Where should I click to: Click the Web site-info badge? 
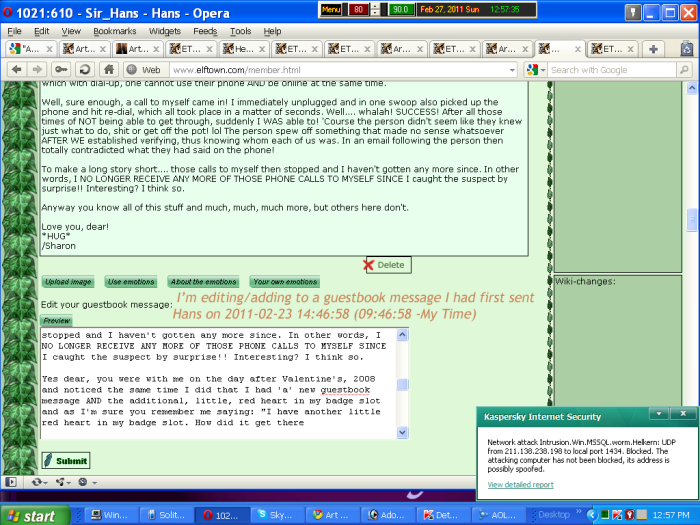tap(144, 70)
